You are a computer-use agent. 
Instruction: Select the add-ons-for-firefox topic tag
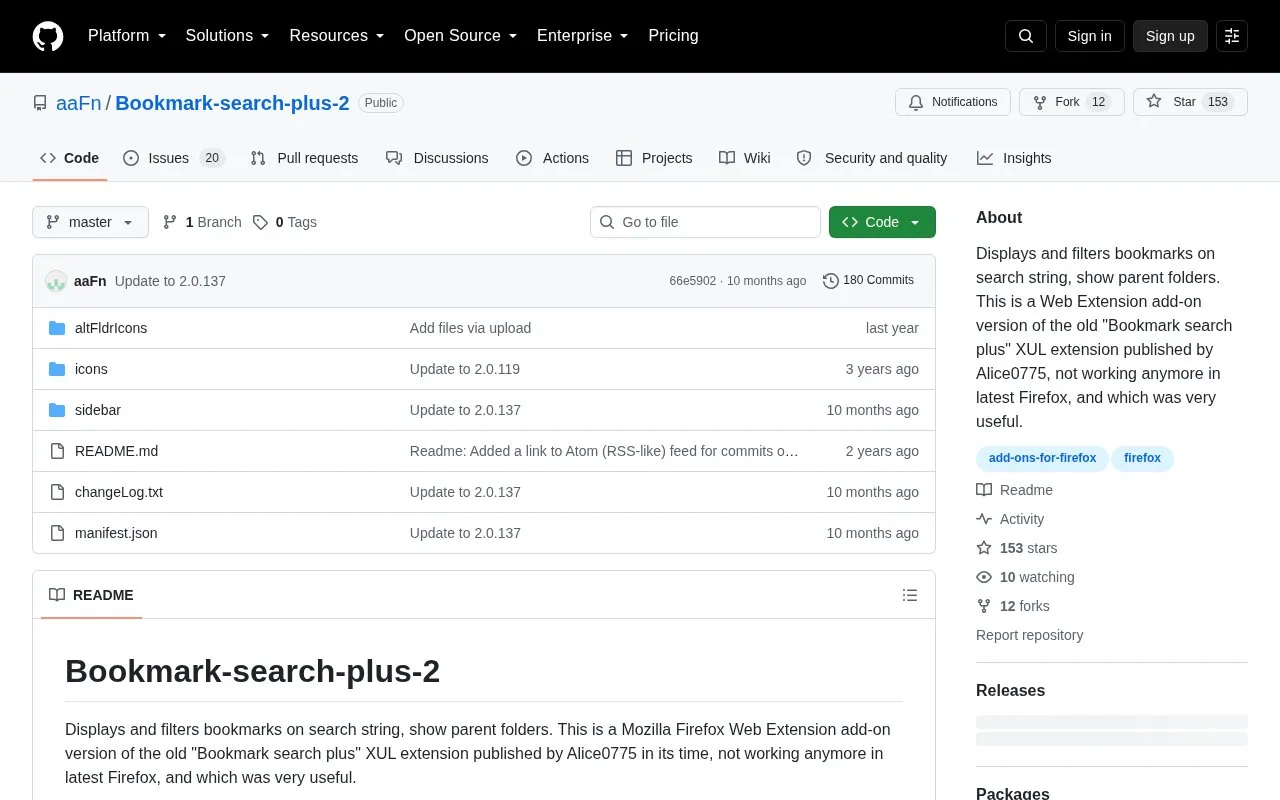point(1042,458)
